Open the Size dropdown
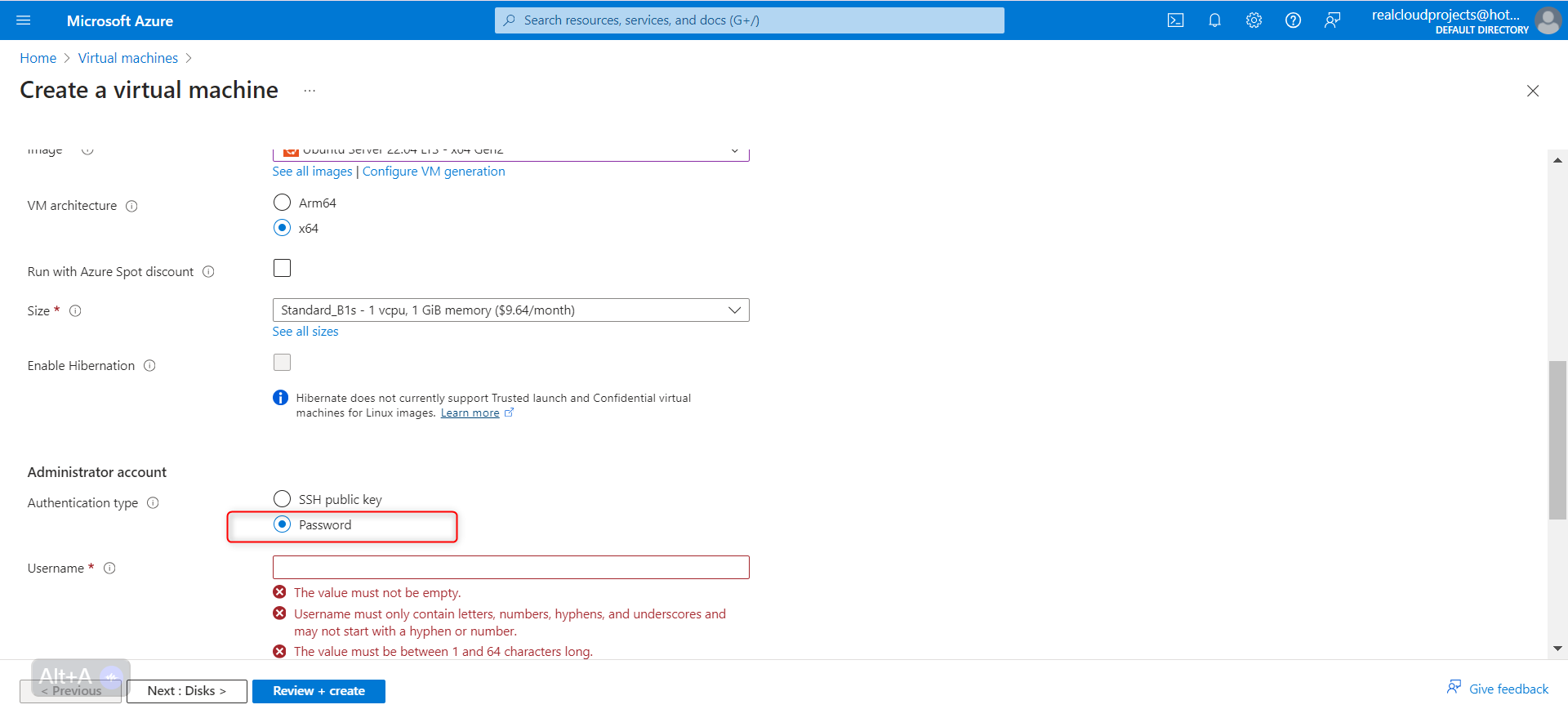1568x727 pixels. coord(510,310)
